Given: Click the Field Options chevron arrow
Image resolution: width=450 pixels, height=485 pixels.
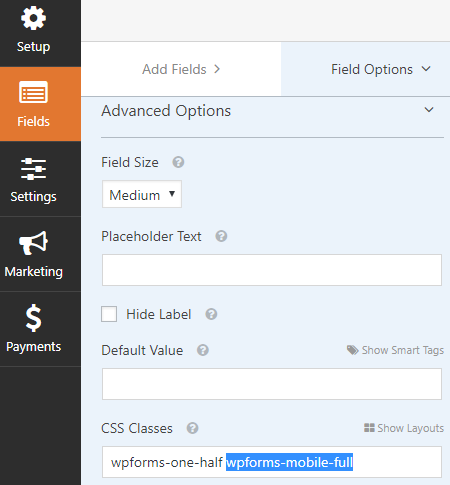Looking at the screenshot, I should (426, 69).
